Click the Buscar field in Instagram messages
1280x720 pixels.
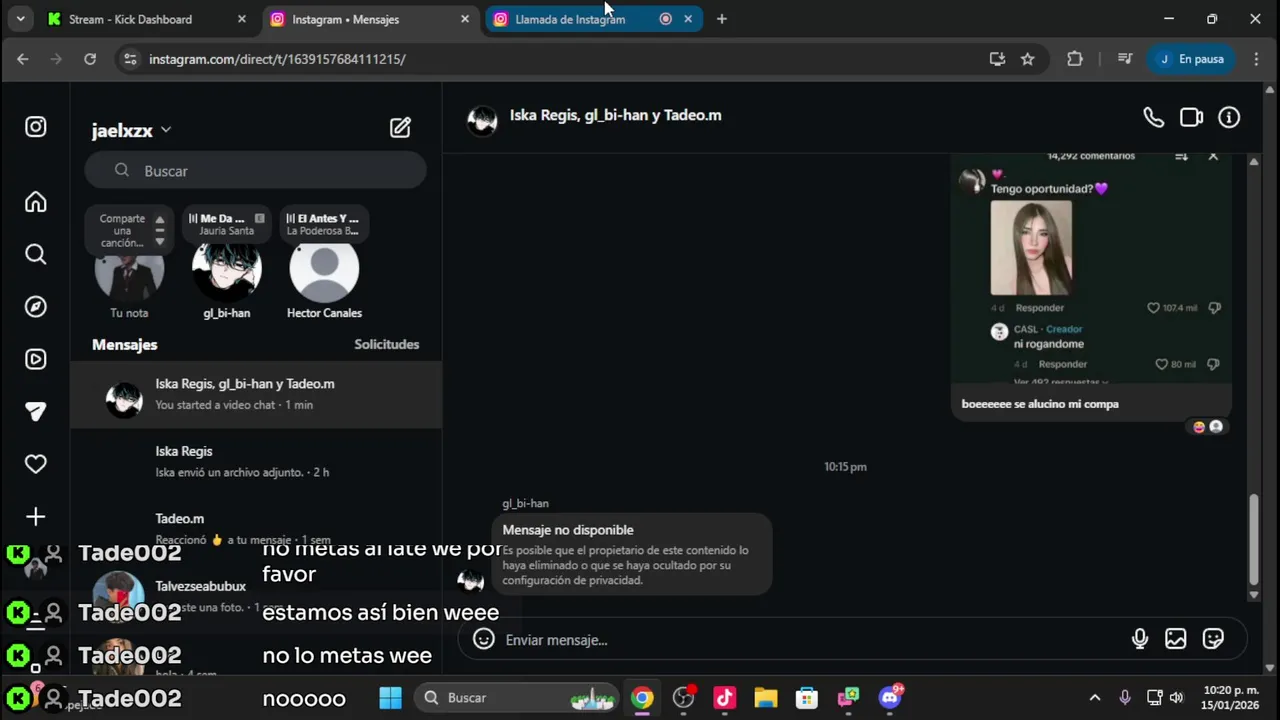pos(256,171)
